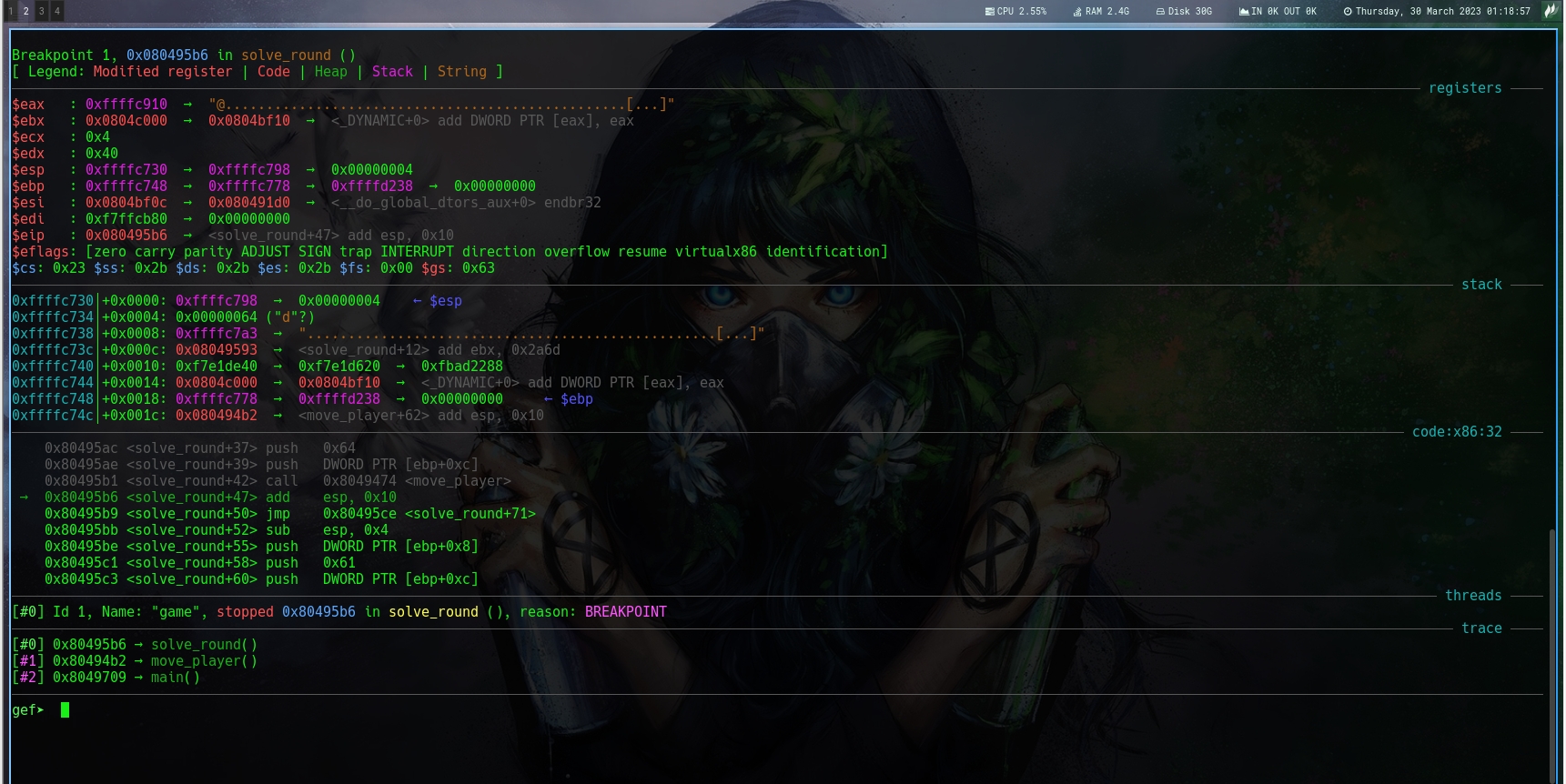1566x784 pixels.
Task: Click the stack value "0xffffc7a3"
Action: pos(217,333)
